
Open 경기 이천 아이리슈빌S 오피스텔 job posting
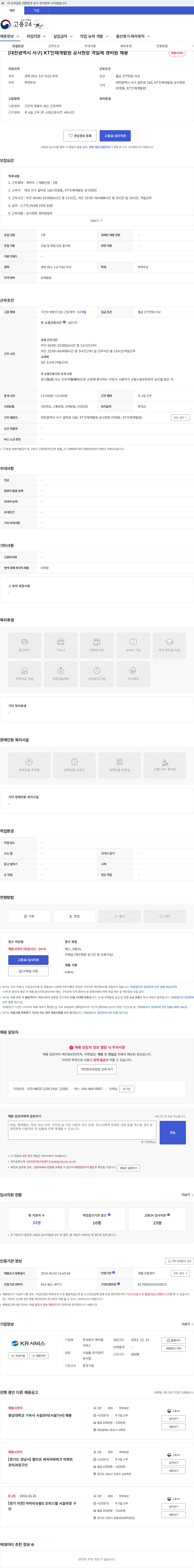42,1506
